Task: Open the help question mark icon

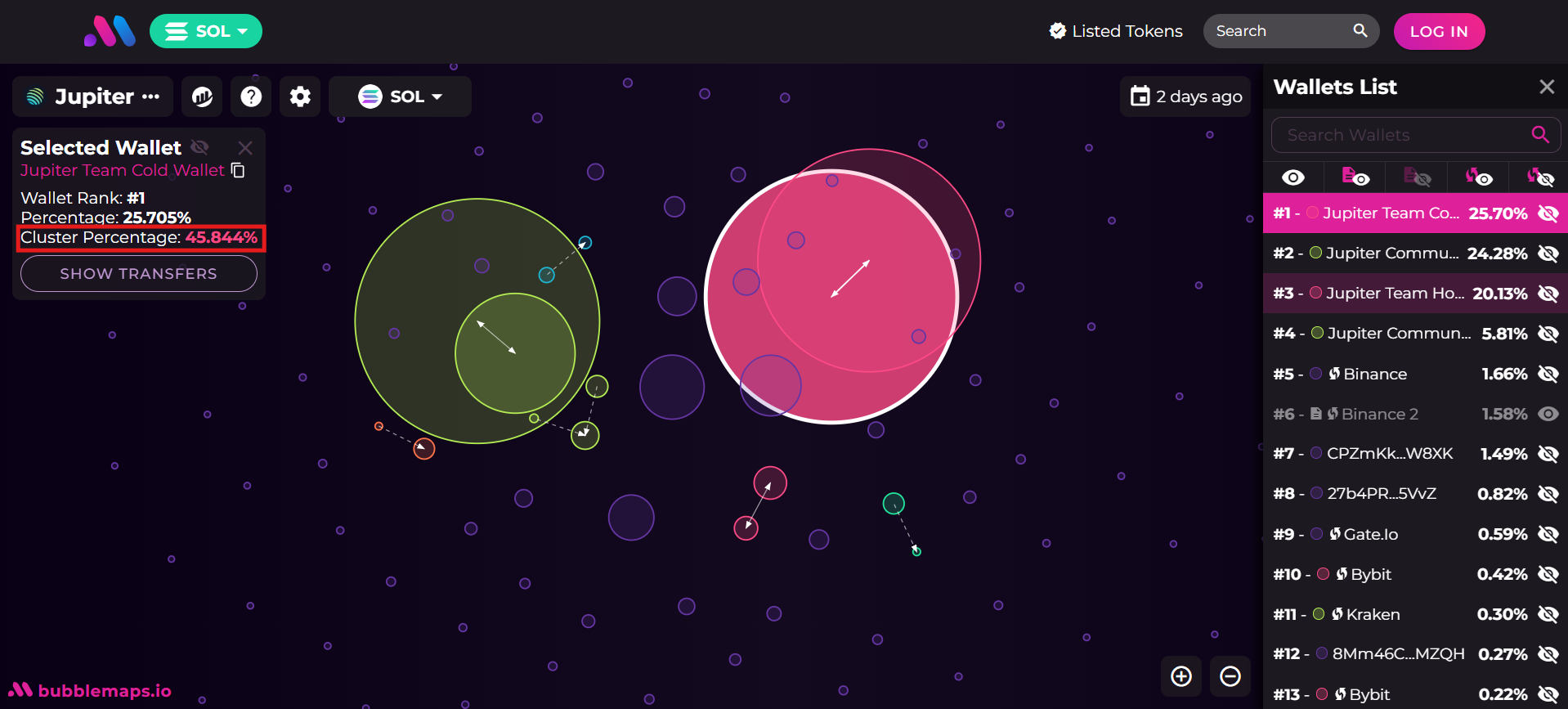Action: point(251,96)
